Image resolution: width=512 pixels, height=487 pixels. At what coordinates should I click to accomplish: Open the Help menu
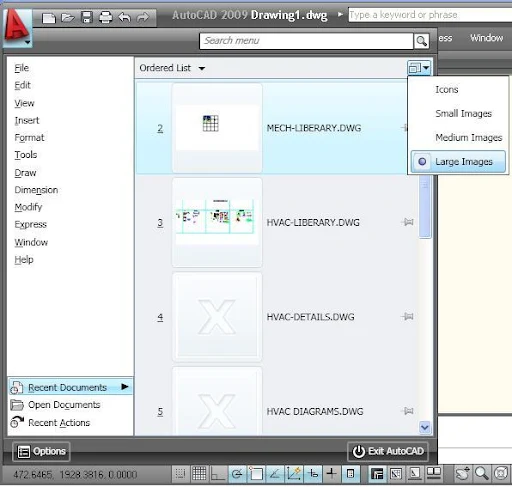coord(24,259)
